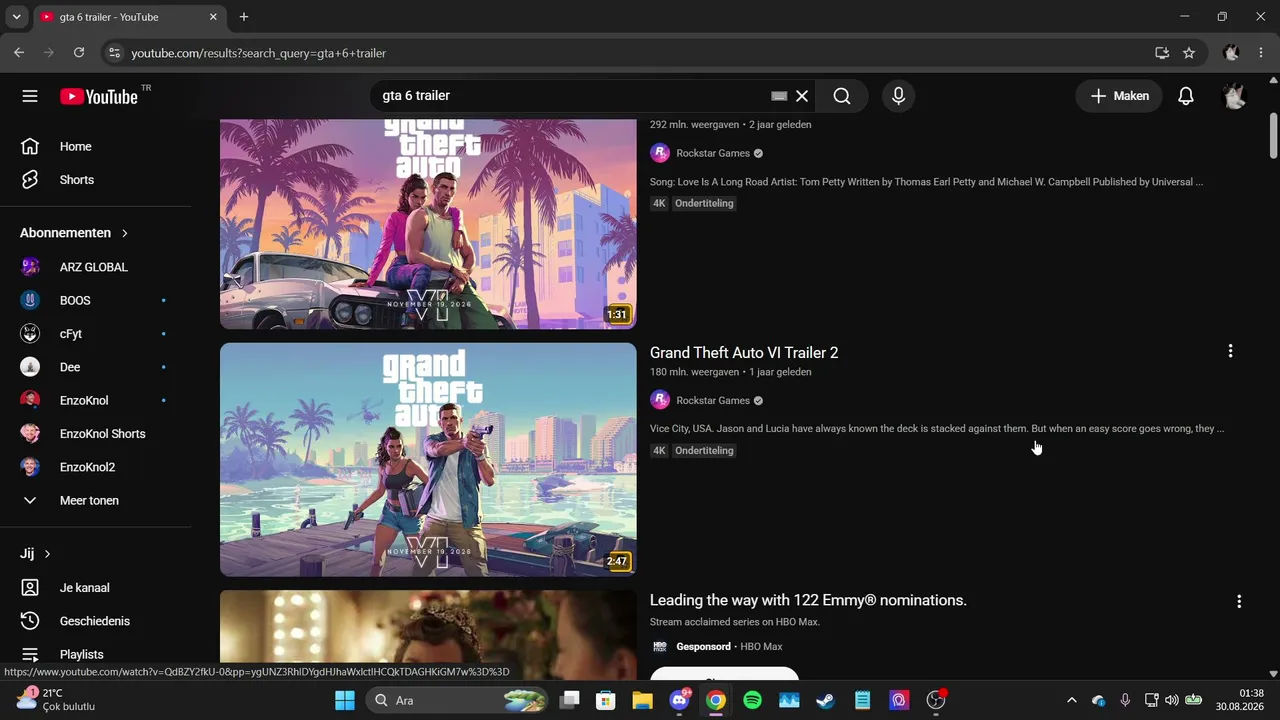Image resolution: width=1280 pixels, height=720 pixels.
Task: Close the gta 6 trailer browser tab
Action: pos(213,17)
